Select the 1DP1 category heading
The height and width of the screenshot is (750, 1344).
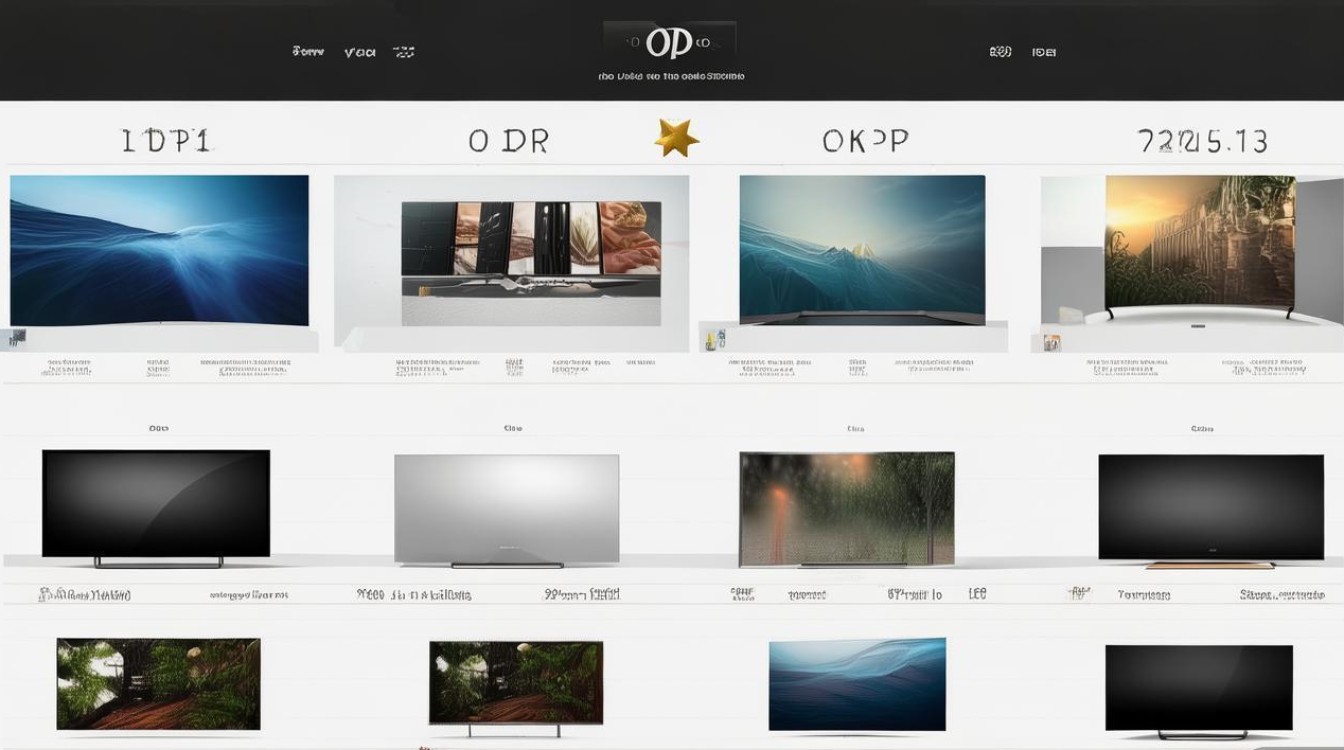tap(166, 141)
